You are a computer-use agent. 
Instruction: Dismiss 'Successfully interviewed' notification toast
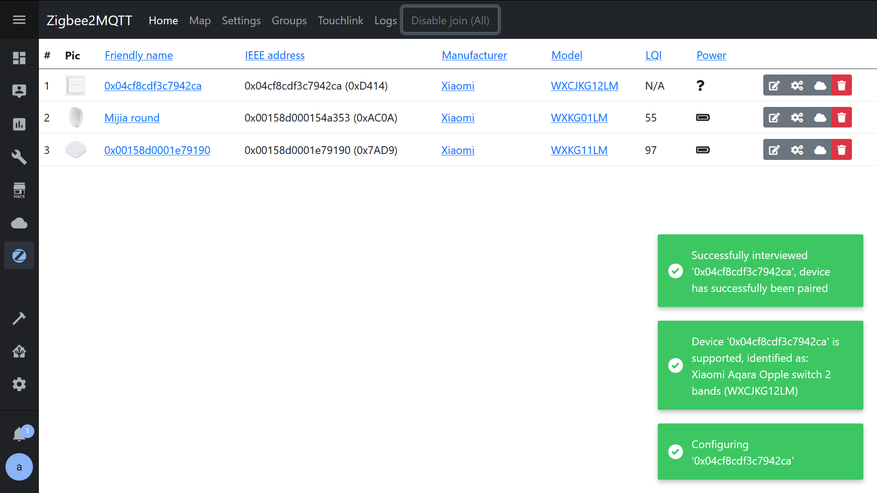[x=760, y=271]
